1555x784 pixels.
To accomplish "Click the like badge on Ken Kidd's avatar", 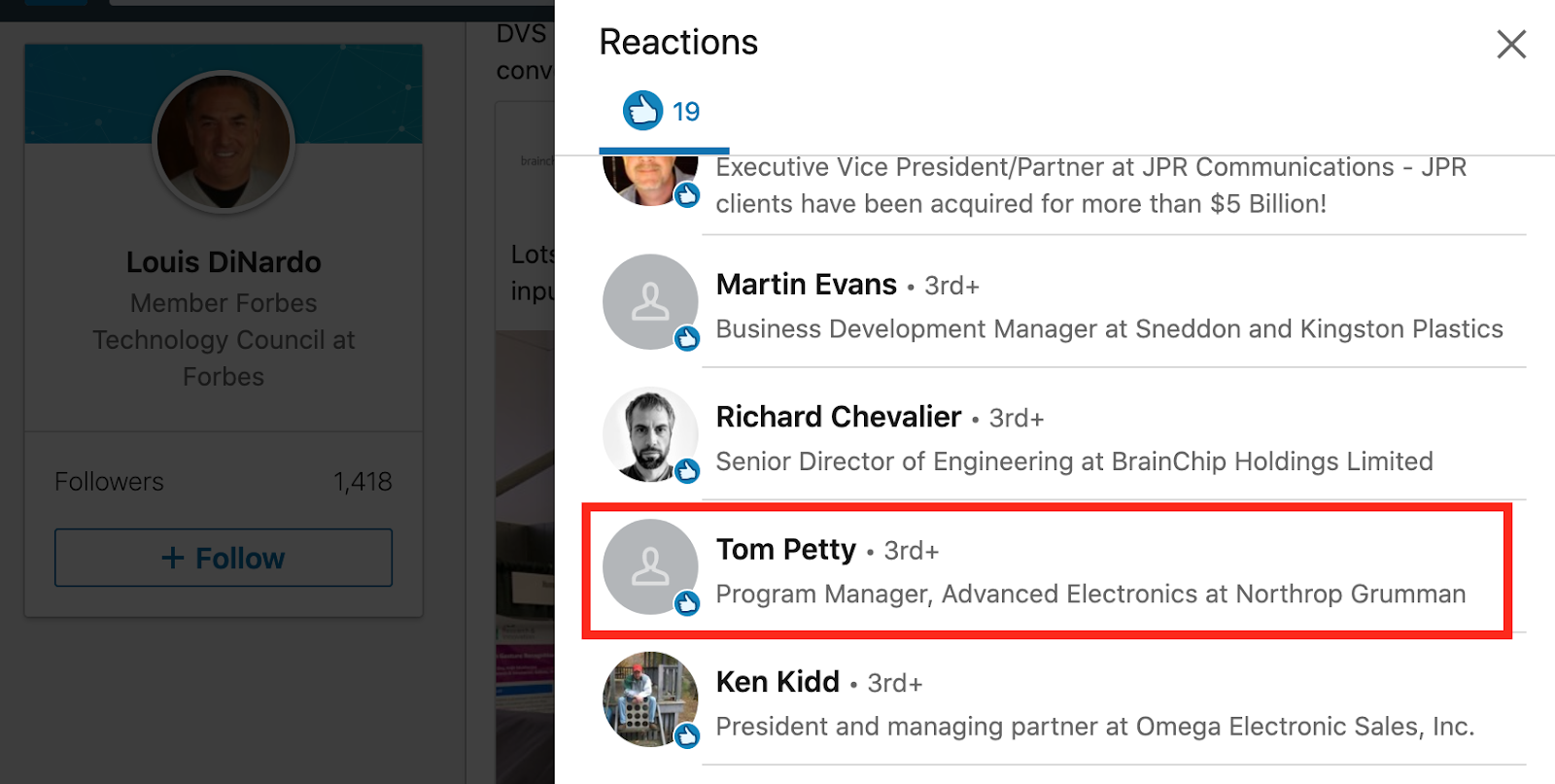I will point(687,735).
